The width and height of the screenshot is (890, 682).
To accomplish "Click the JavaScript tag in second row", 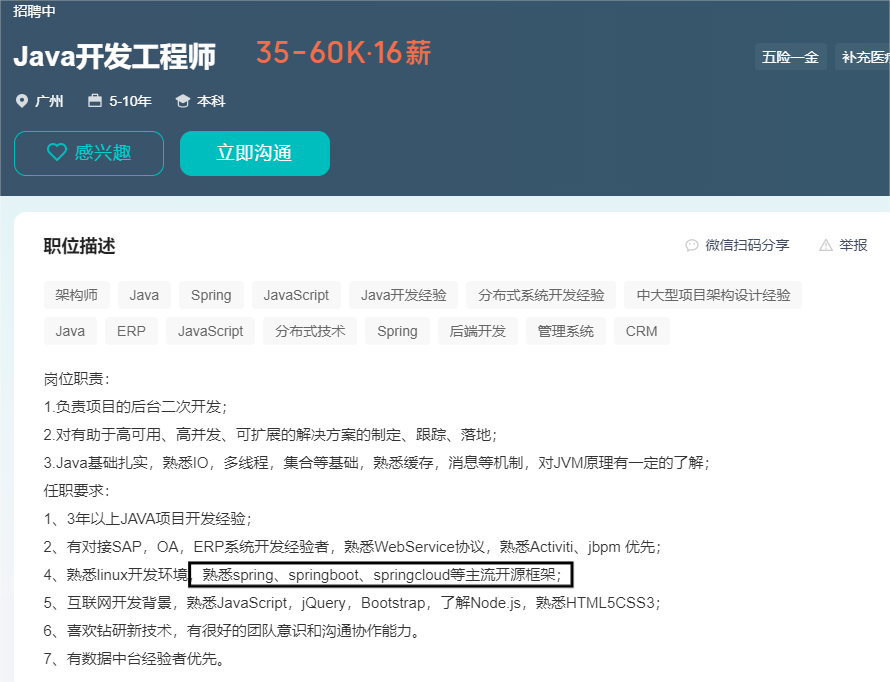I will [x=211, y=331].
